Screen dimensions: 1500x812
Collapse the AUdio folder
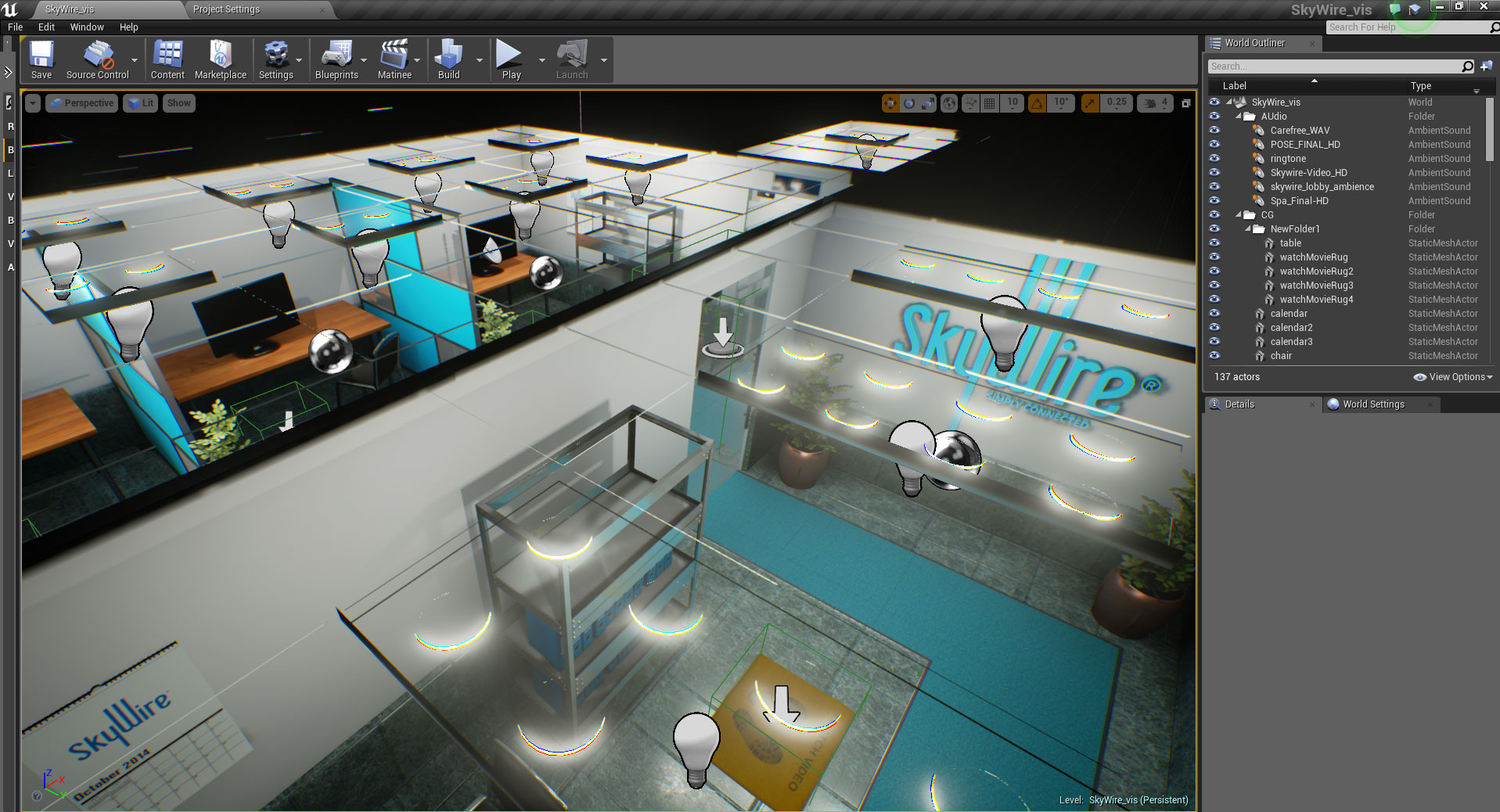point(1239,117)
